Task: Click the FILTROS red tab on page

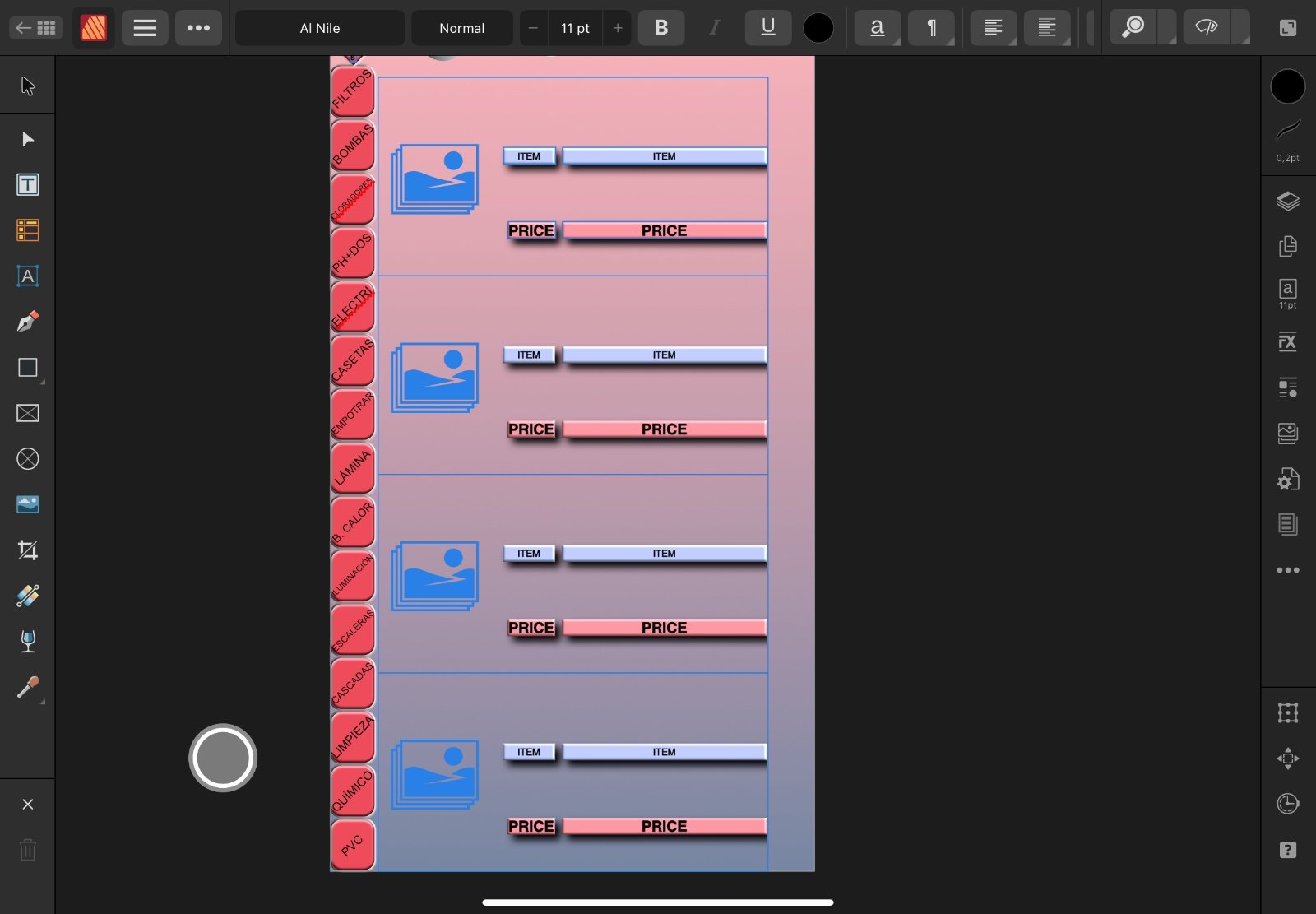Action: pyautogui.click(x=352, y=90)
